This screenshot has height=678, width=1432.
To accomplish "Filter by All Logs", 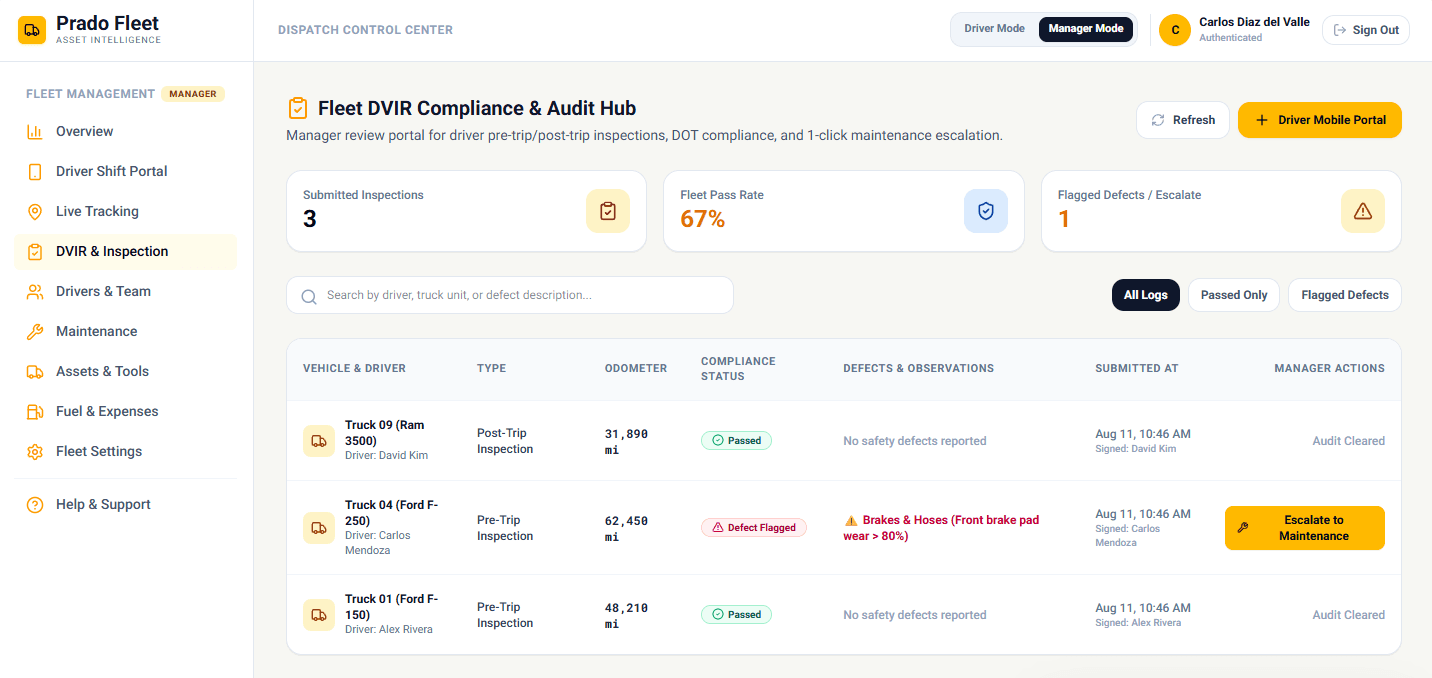I will coord(1146,295).
